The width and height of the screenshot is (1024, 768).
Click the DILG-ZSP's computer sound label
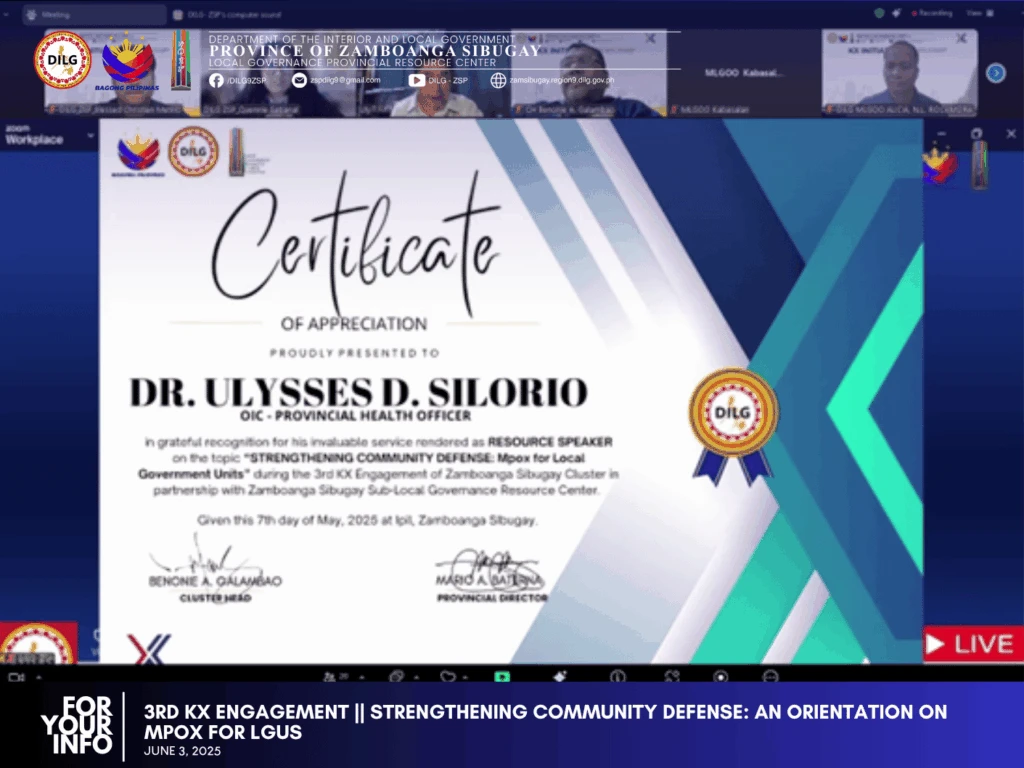(235, 14)
